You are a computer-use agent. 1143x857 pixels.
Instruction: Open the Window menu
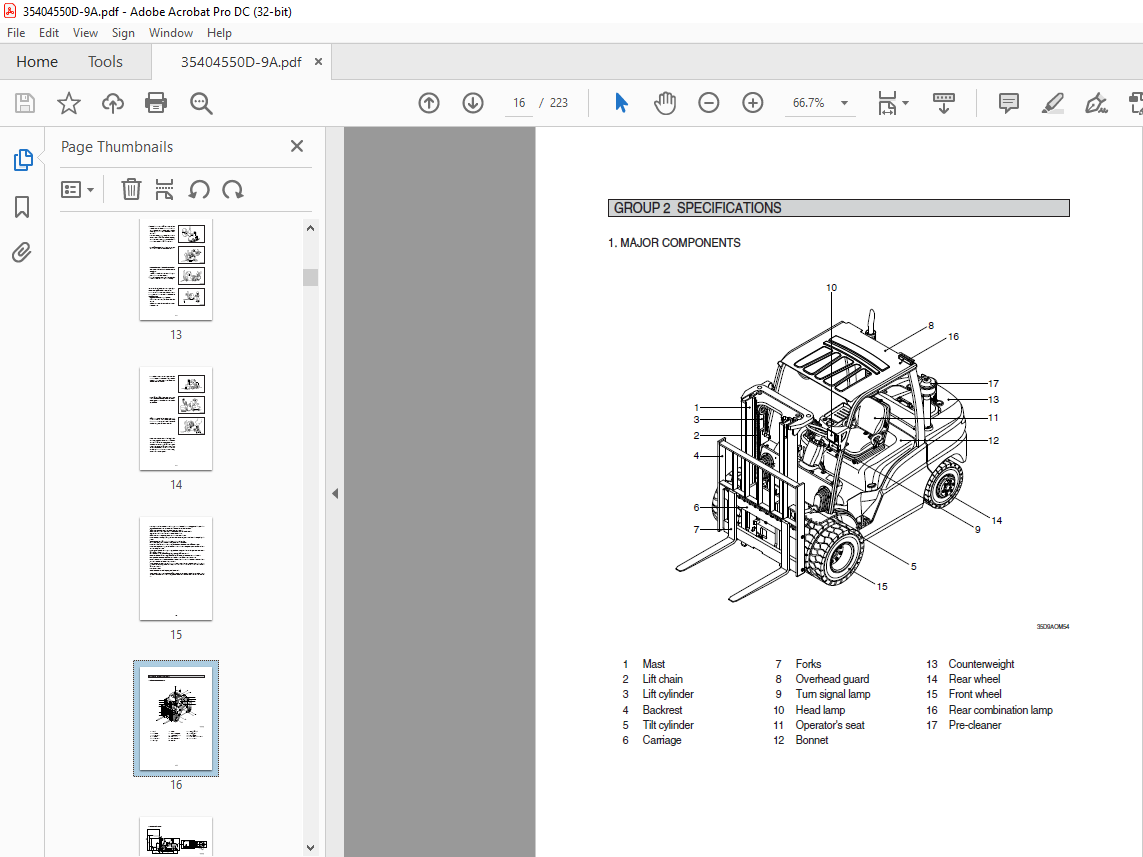click(x=171, y=33)
